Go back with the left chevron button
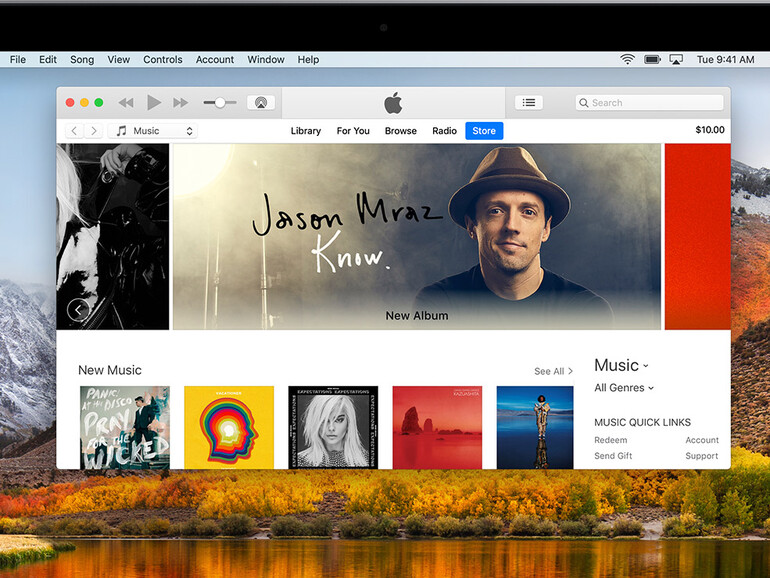This screenshot has height=578, width=770. [x=74, y=131]
